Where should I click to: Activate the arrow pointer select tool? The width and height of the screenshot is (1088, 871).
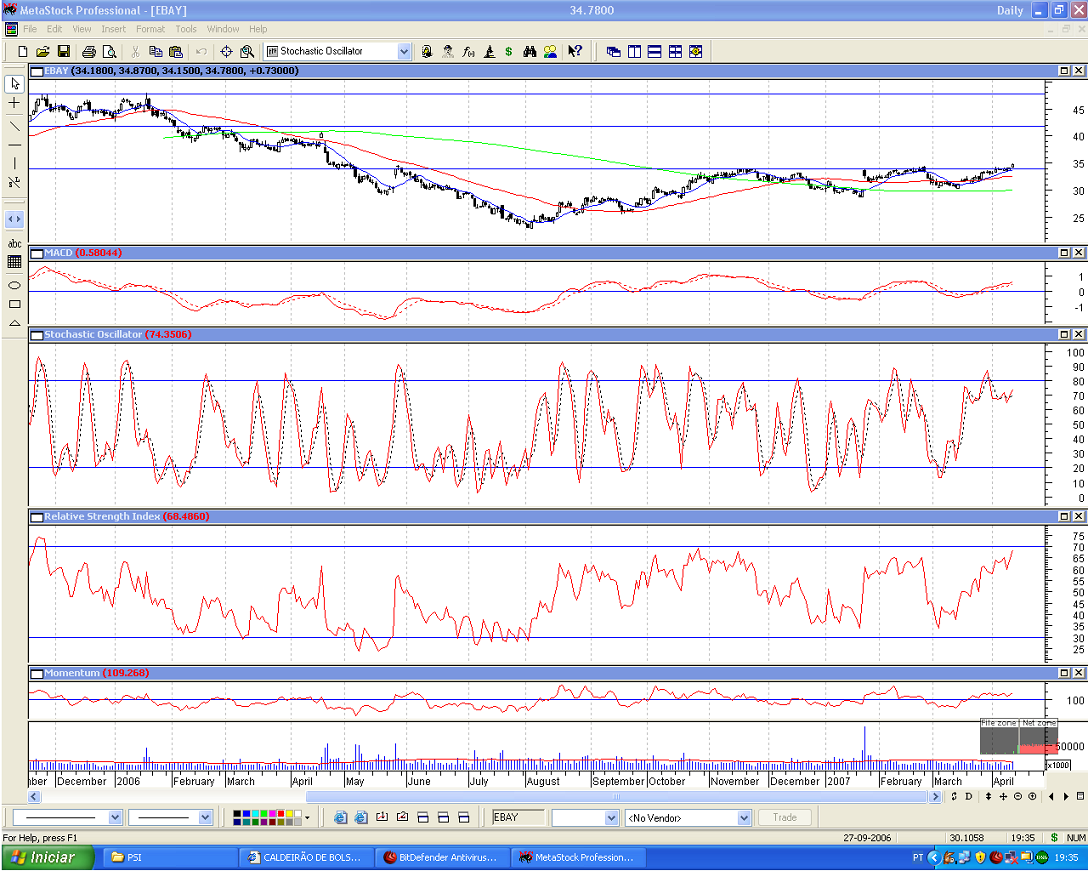14,83
